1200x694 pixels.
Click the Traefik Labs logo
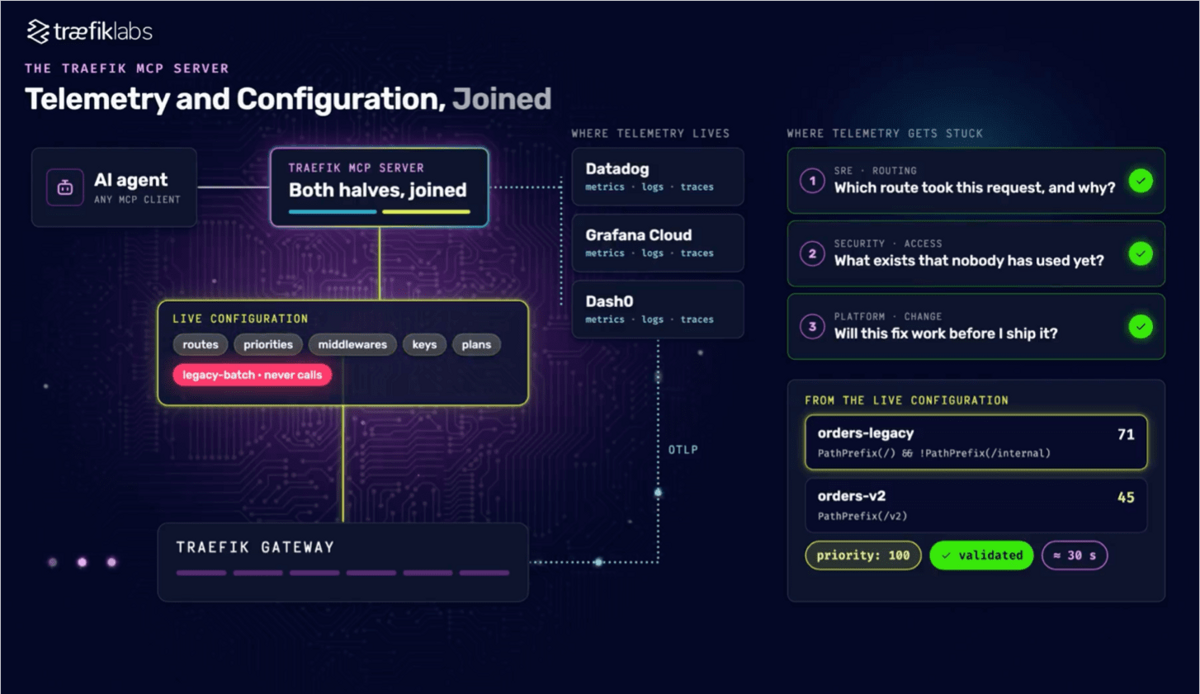point(89,32)
